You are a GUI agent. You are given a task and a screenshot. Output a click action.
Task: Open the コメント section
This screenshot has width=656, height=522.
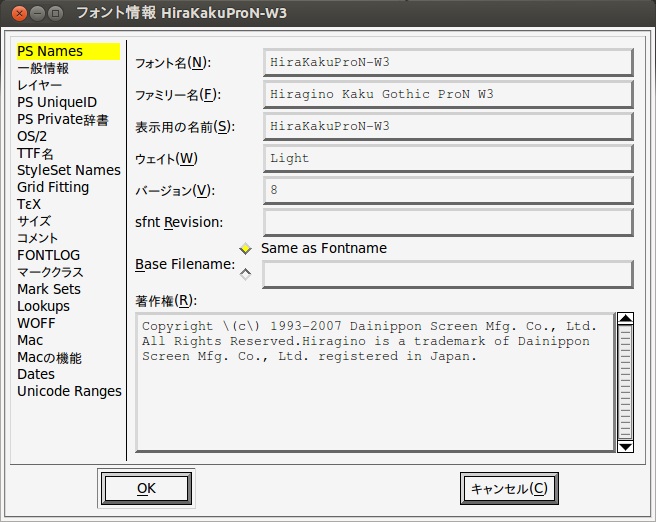37,238
